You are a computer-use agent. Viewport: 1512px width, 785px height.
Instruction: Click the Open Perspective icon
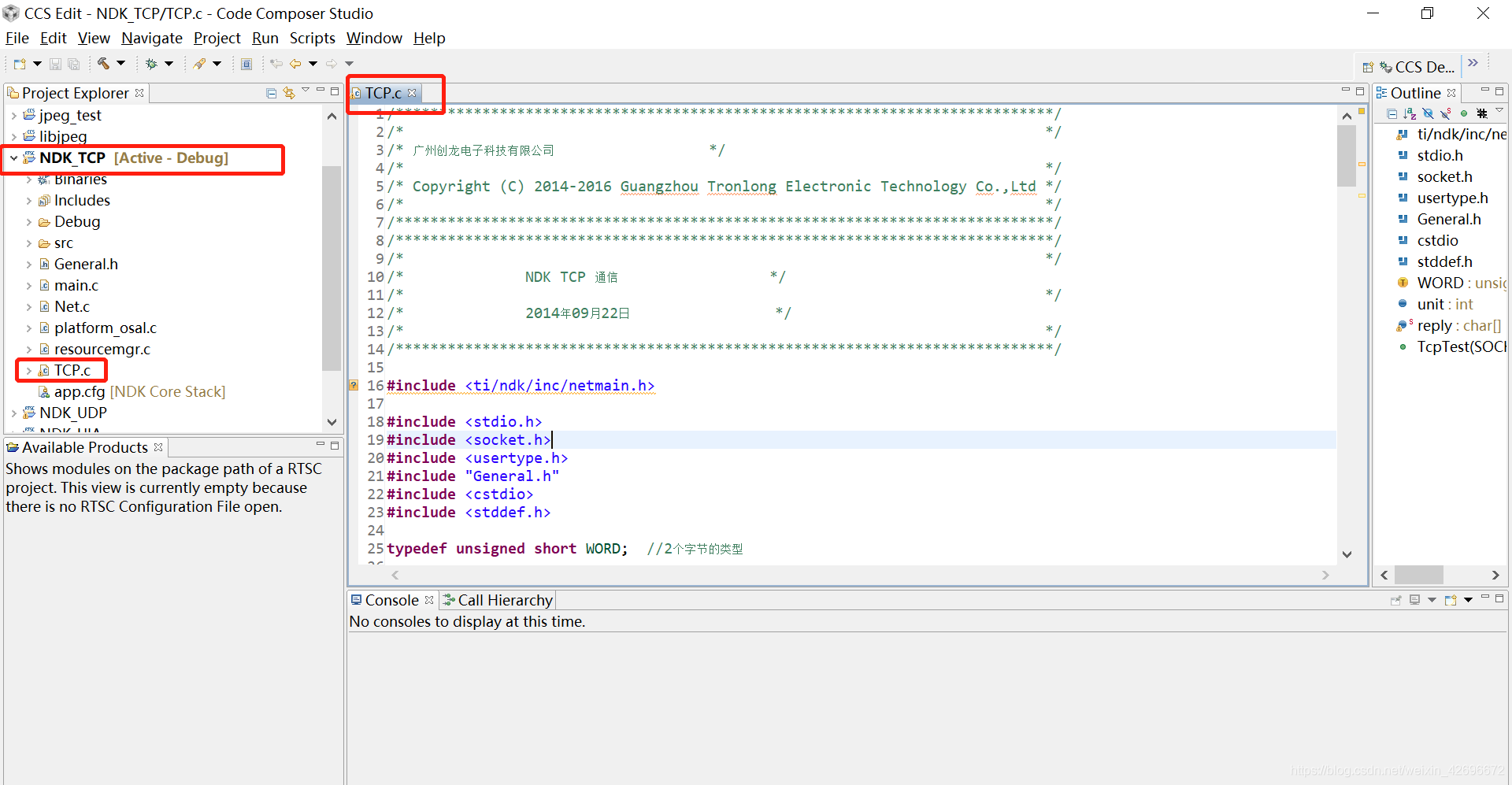(1368, 68)
